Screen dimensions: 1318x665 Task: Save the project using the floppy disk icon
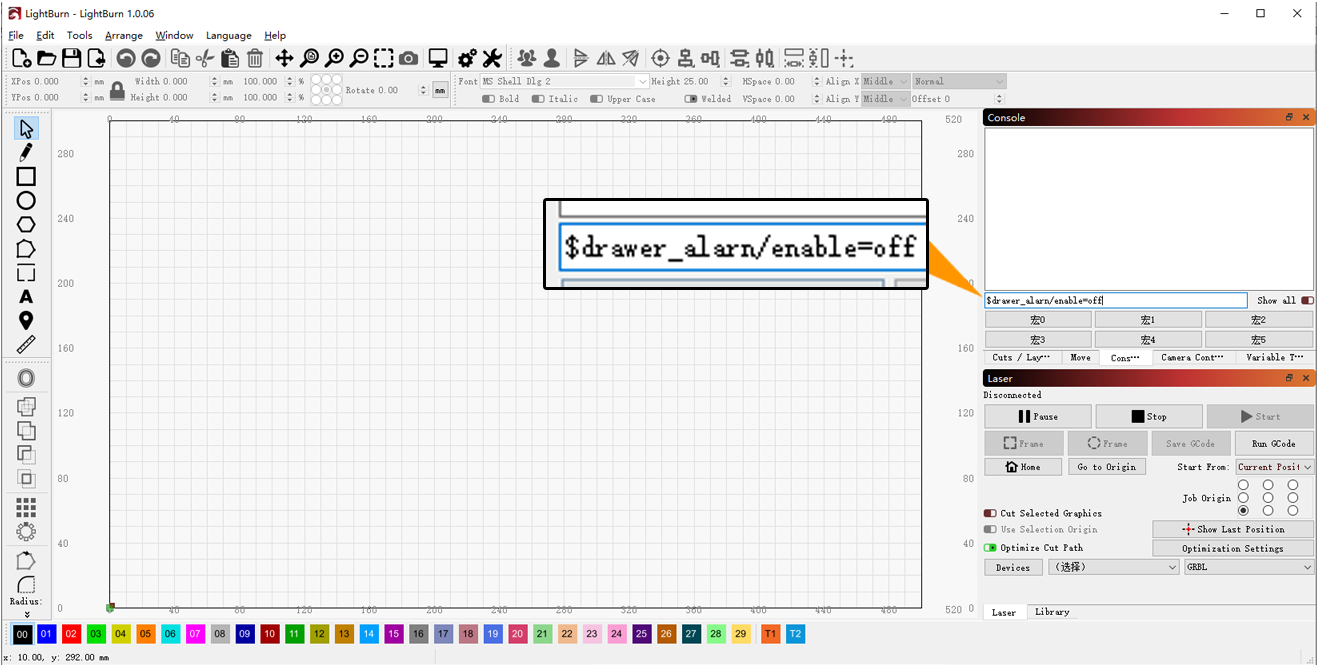[x=71, y=59]
